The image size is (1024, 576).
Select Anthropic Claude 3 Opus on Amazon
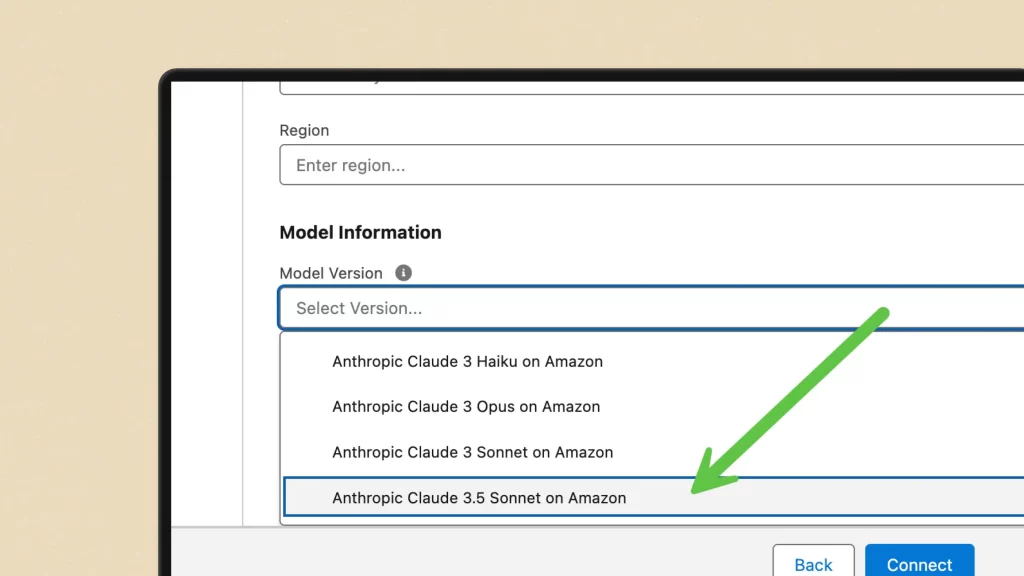pos(465,406)
